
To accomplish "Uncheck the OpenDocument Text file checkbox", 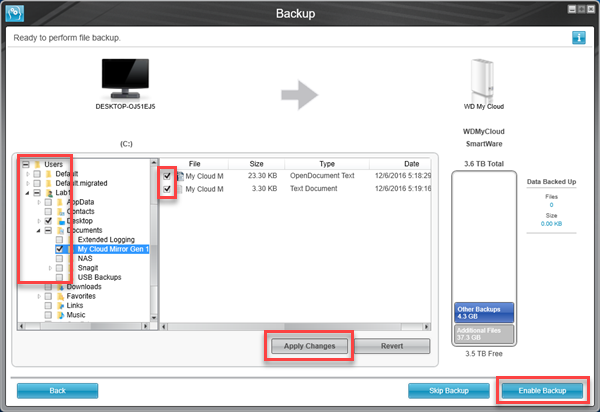I will (167, 176).
